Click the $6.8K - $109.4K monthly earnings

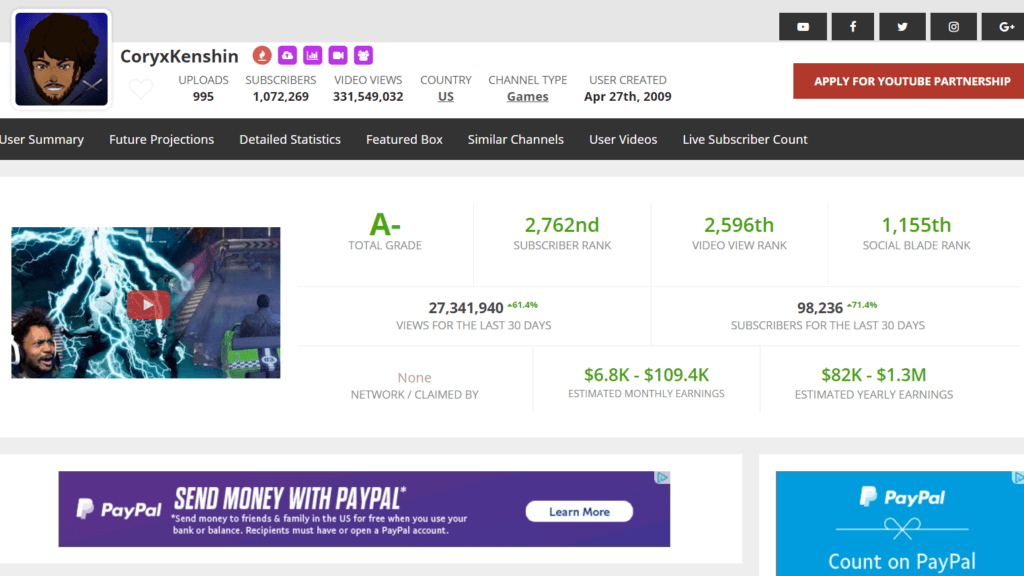(646, 375)
